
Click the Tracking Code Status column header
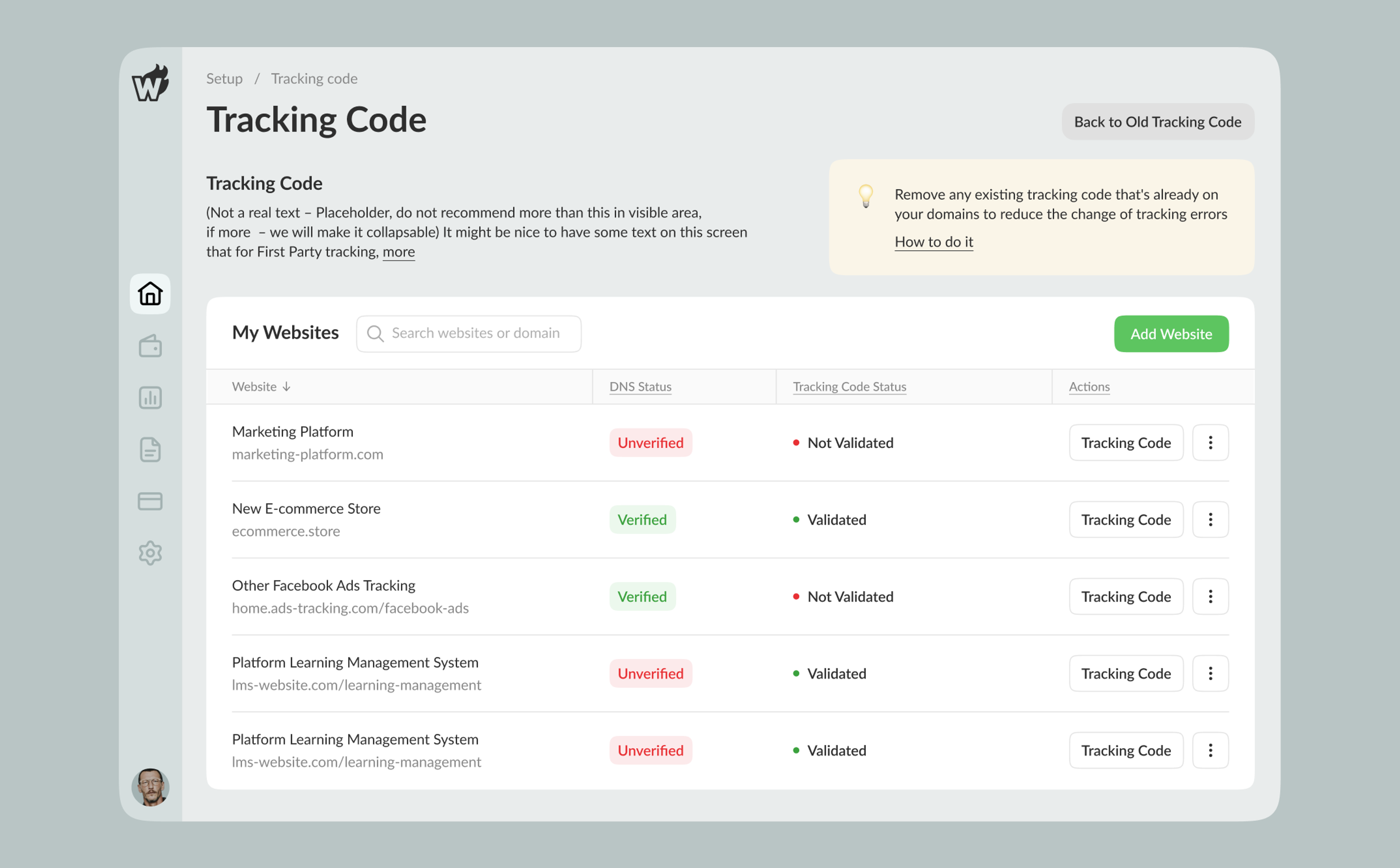pos(849,386)
